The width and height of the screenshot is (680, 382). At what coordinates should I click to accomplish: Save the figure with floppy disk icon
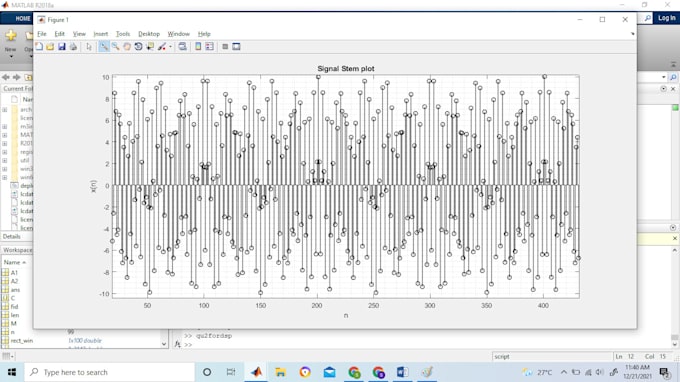pos(62,46)
